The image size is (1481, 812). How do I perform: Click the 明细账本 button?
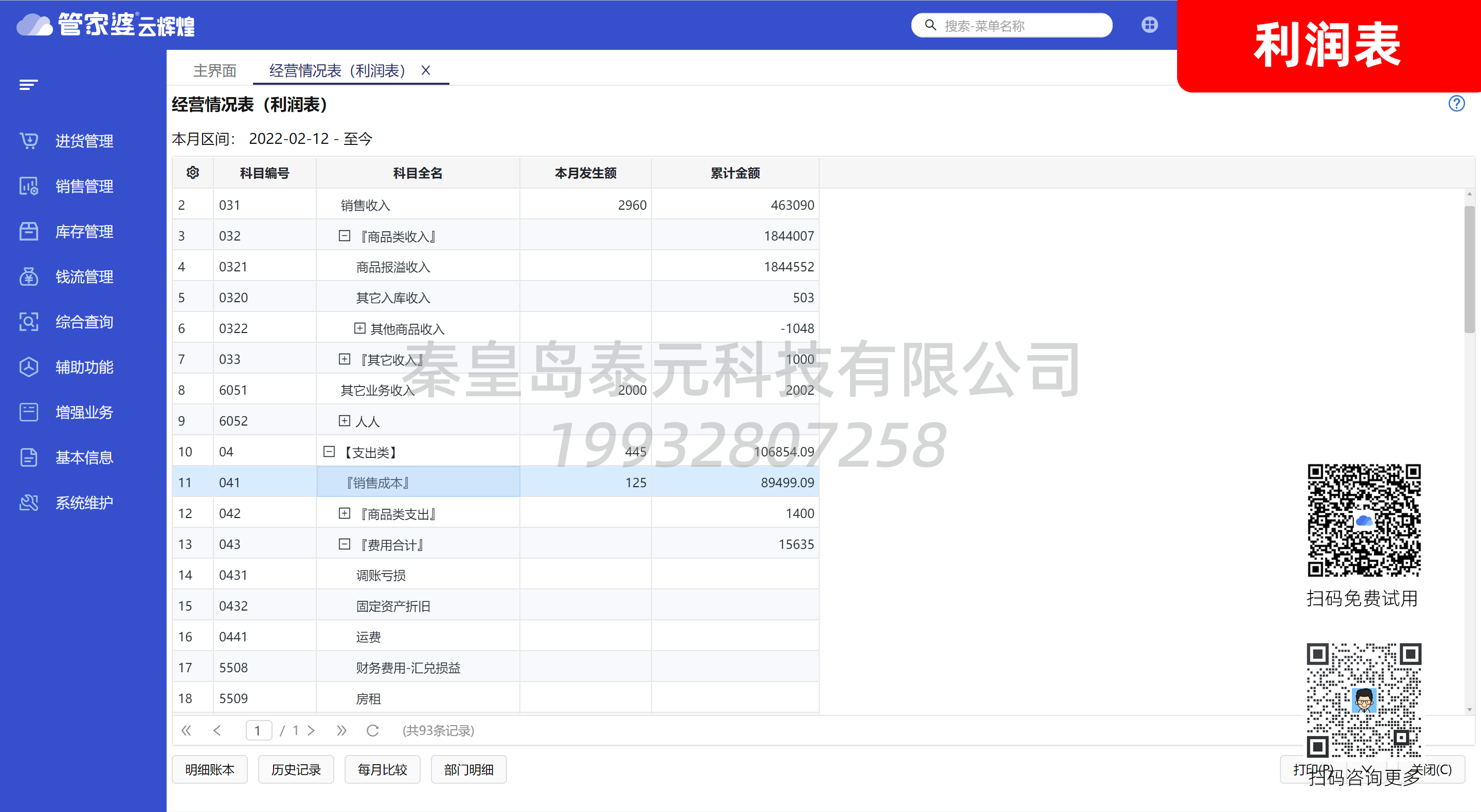tap(210, 769)
